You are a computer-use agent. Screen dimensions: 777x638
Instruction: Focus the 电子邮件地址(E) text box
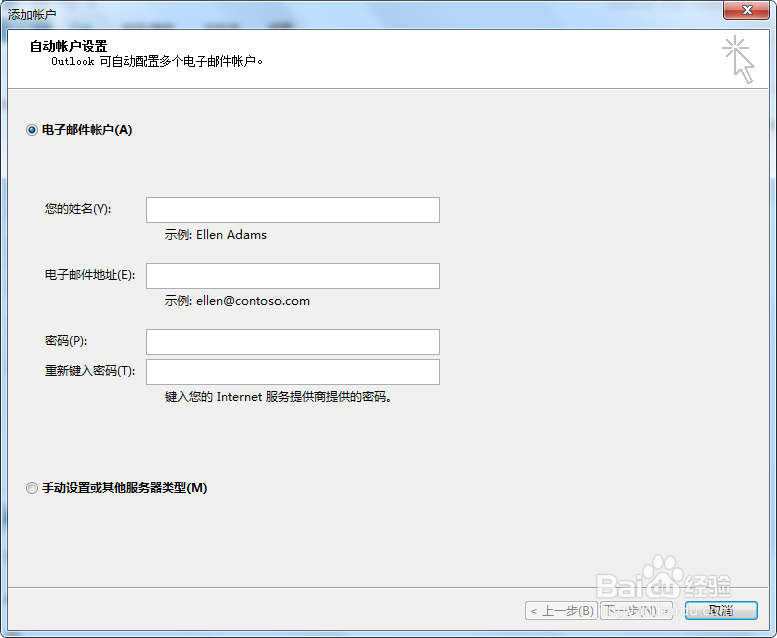pyautogui.click(x=292, y=276)
